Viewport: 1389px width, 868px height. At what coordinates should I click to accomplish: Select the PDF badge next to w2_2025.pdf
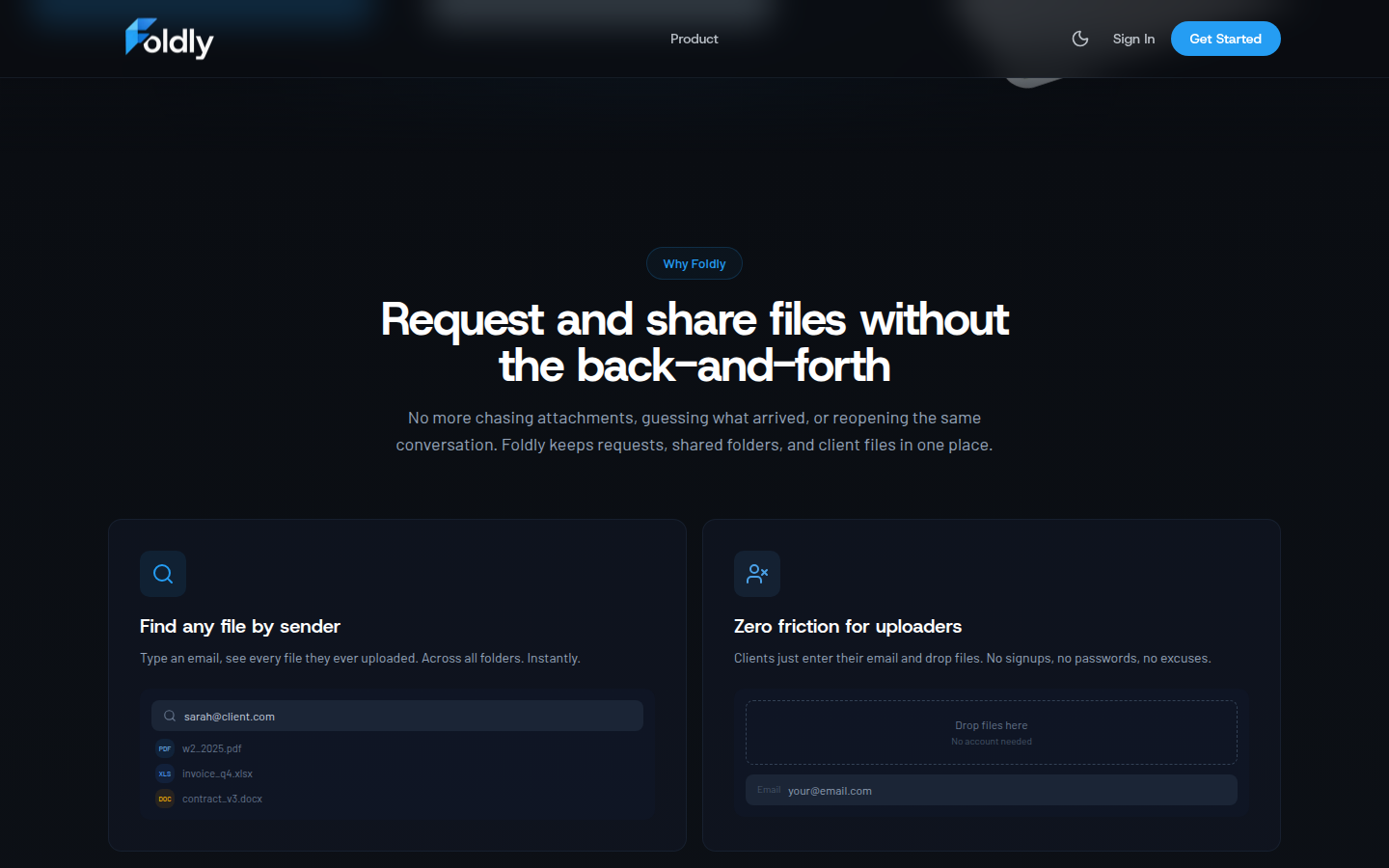165,748
